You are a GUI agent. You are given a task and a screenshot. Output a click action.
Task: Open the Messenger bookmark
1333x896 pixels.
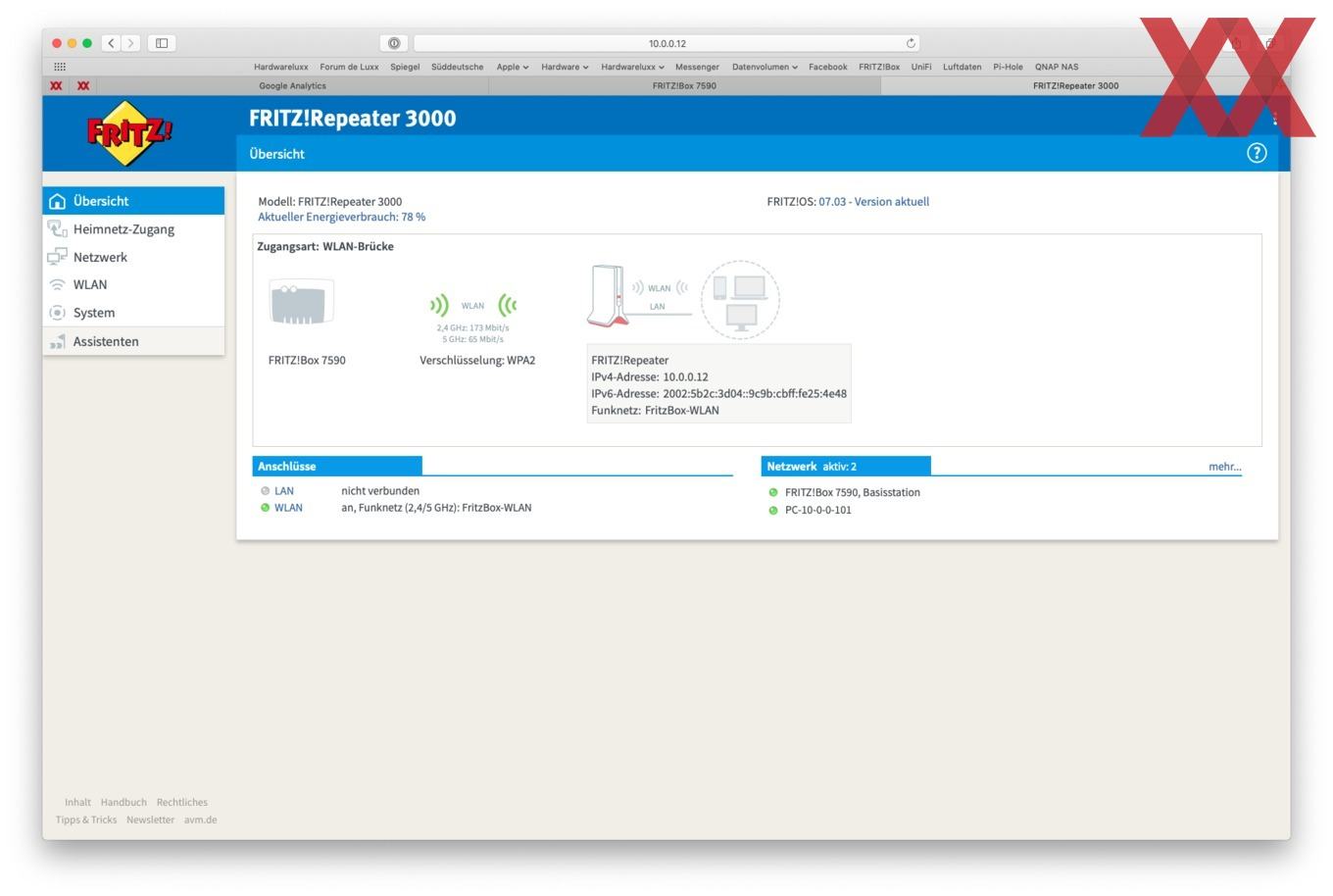pos(697,67)
